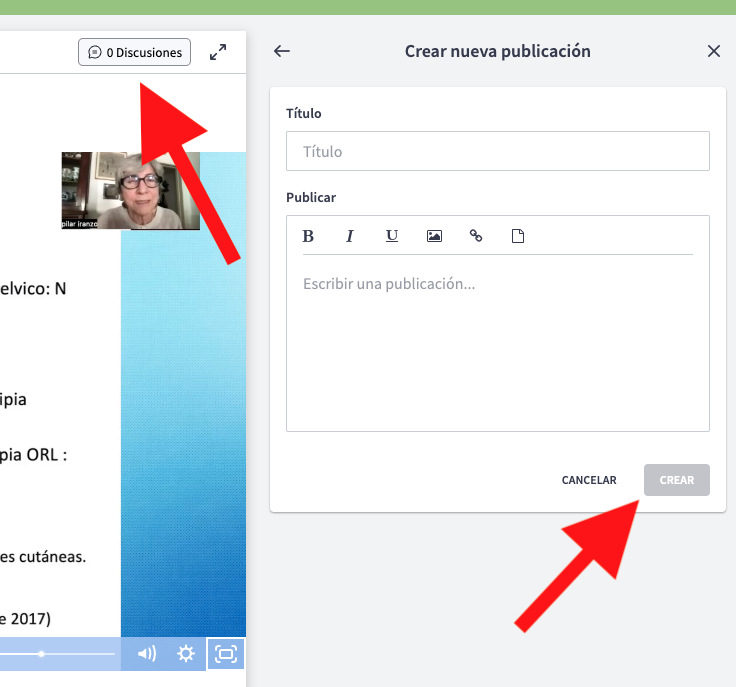Toggle italic formatting in the editor
Screen dimensions: 736x687
[x=350, y=236]
